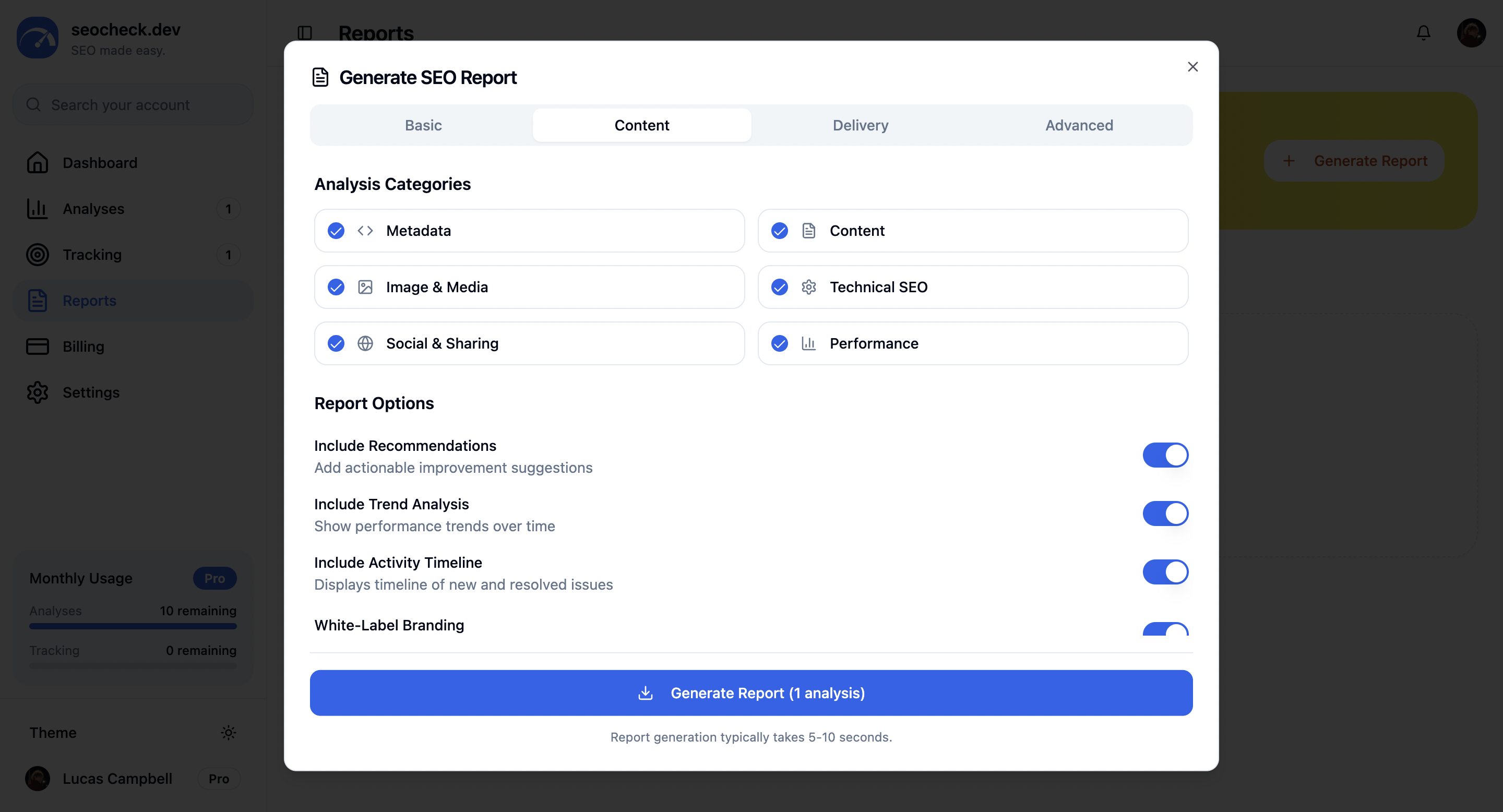Screen dimensions: 1503x812
Task: Open the Analyses sidebar item
Action: pyautogui.click(x=133, y=209)
